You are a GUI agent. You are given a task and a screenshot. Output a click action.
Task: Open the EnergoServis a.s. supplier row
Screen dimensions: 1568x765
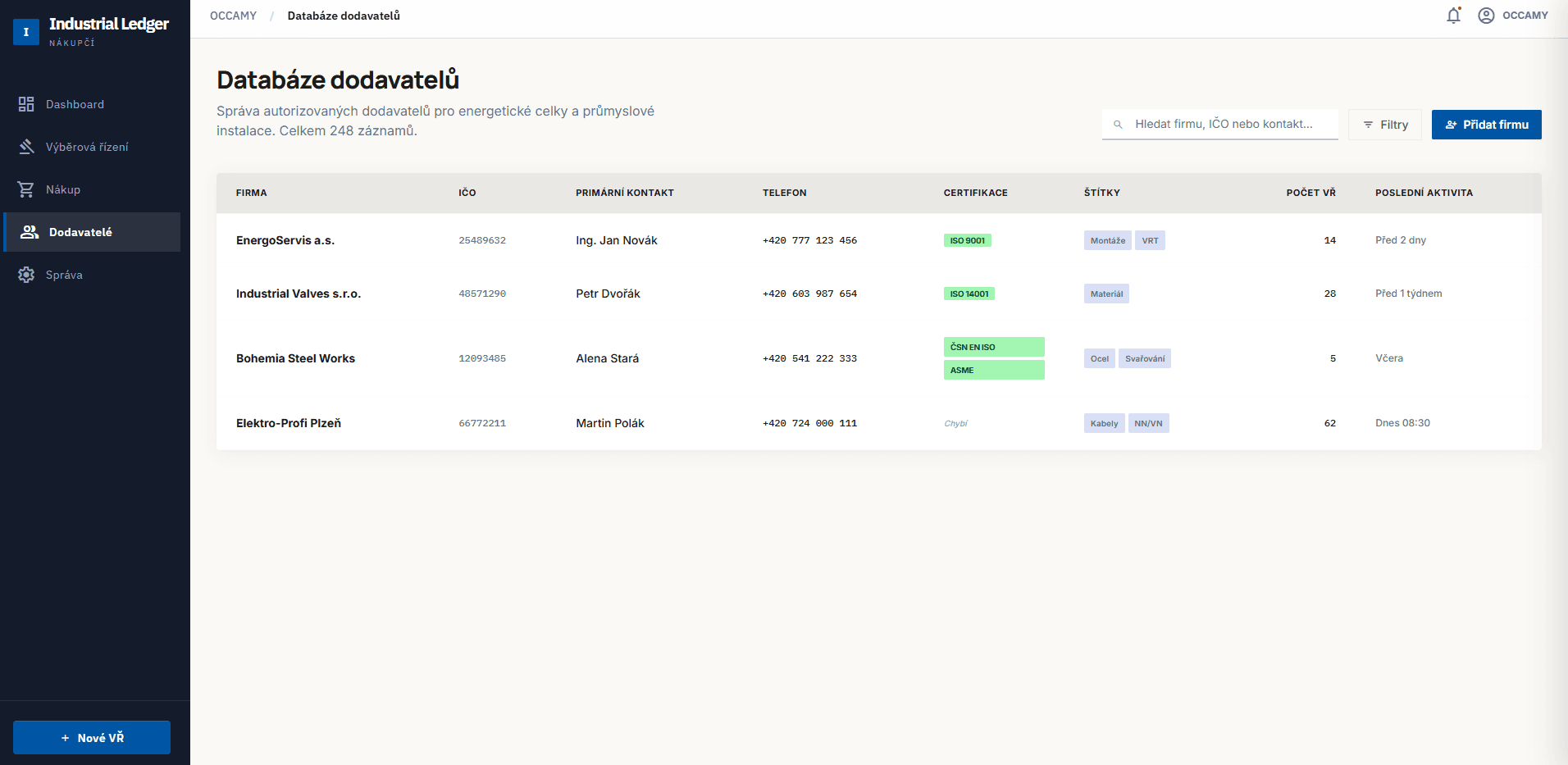(285, 240)
